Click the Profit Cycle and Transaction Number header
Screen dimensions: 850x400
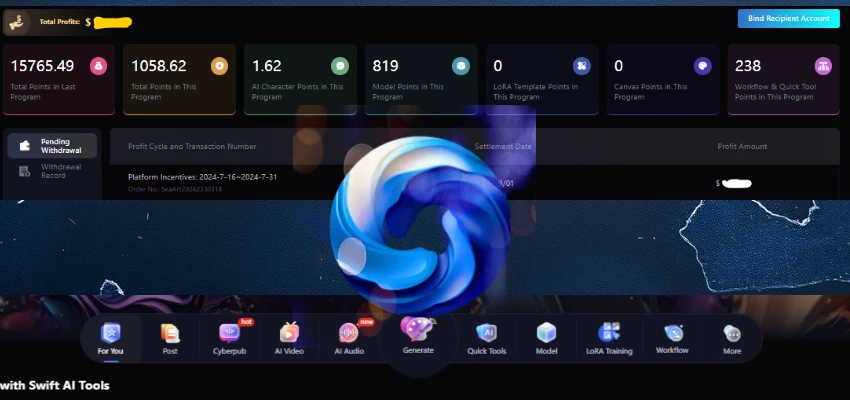coord(192,146)
